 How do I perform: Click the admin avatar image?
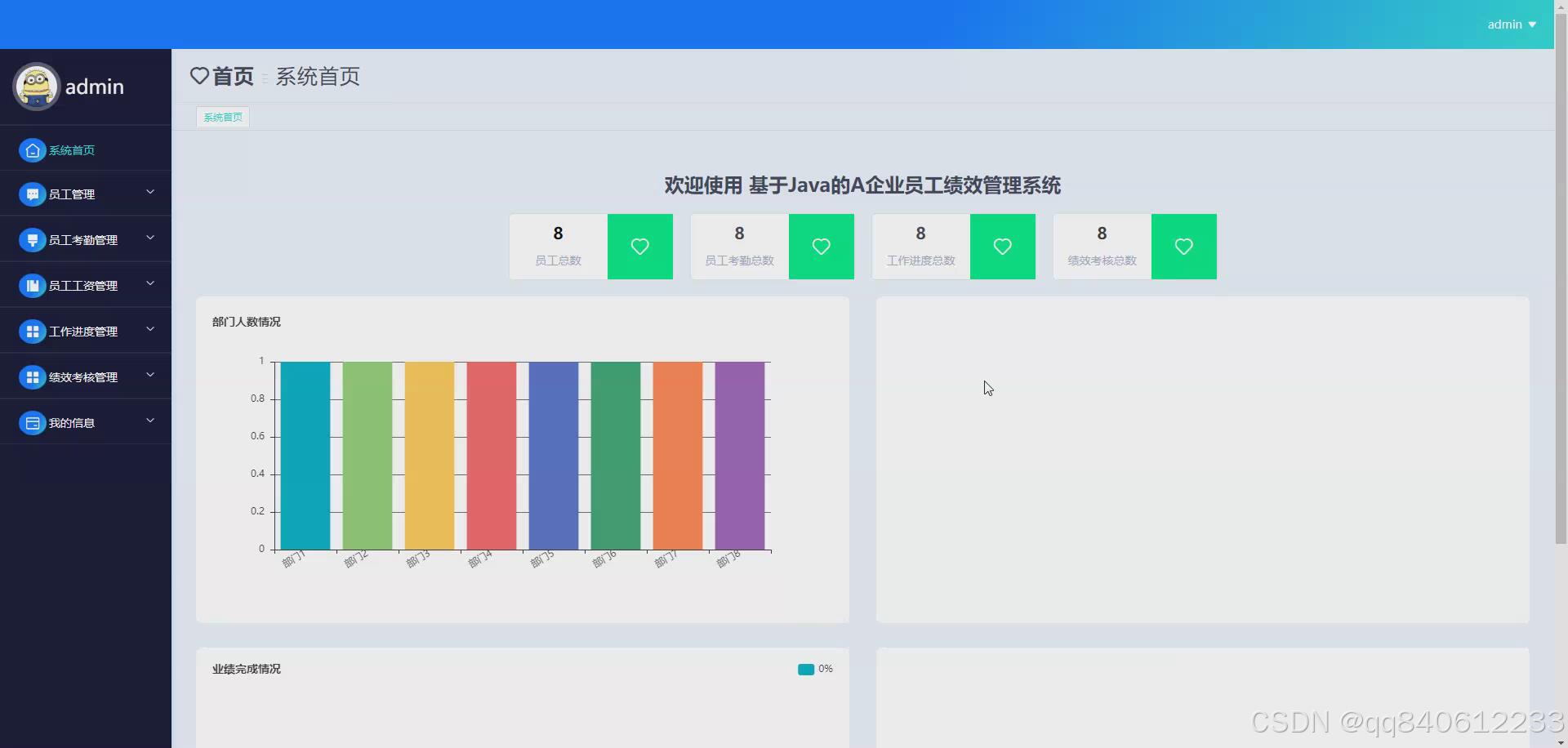coord(36,86)
